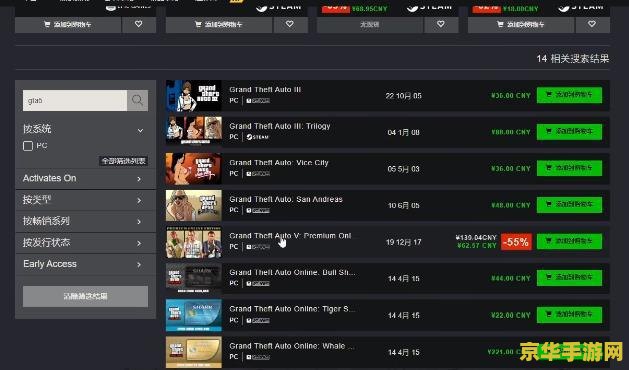Click the -55% discount badge
Viewport: 629px width, 370px height.
tap(516, 242)
